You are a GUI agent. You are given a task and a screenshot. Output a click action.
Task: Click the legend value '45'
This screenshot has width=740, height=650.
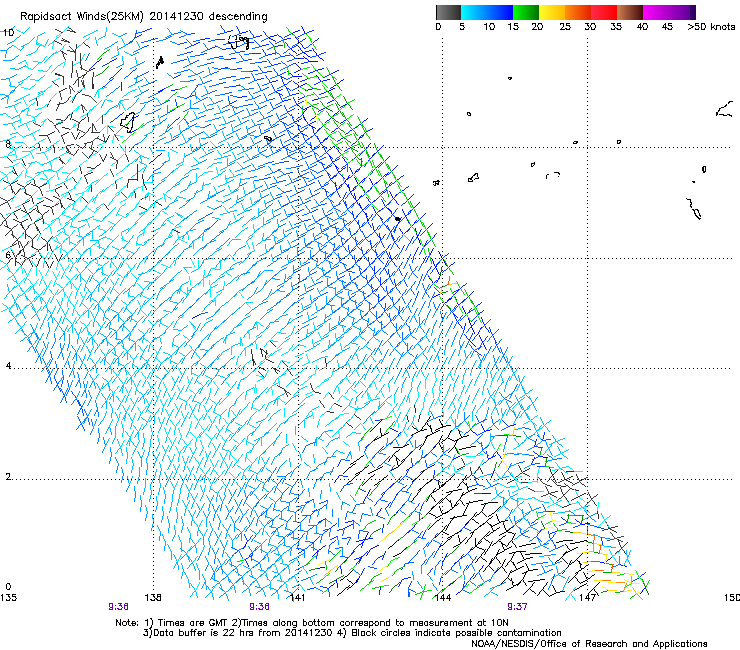pos(667,27)
